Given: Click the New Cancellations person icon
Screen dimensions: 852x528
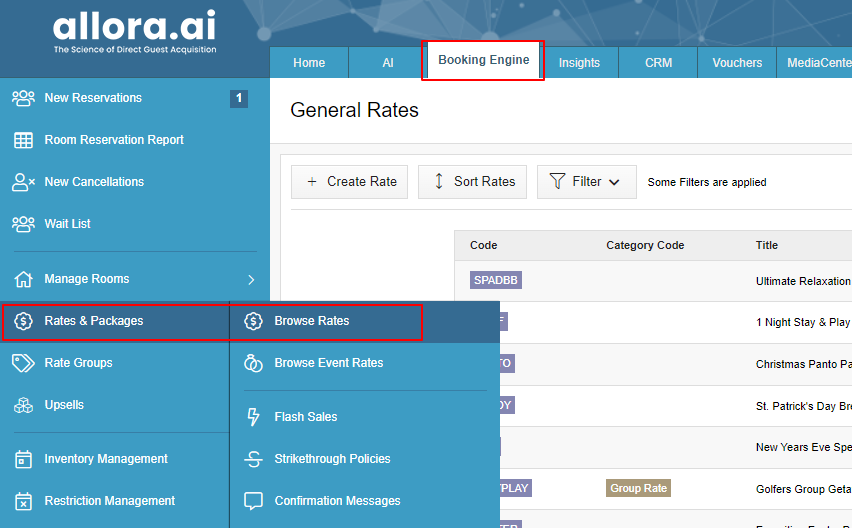Looking at the screenshot, I should click(x=23, y=182).
